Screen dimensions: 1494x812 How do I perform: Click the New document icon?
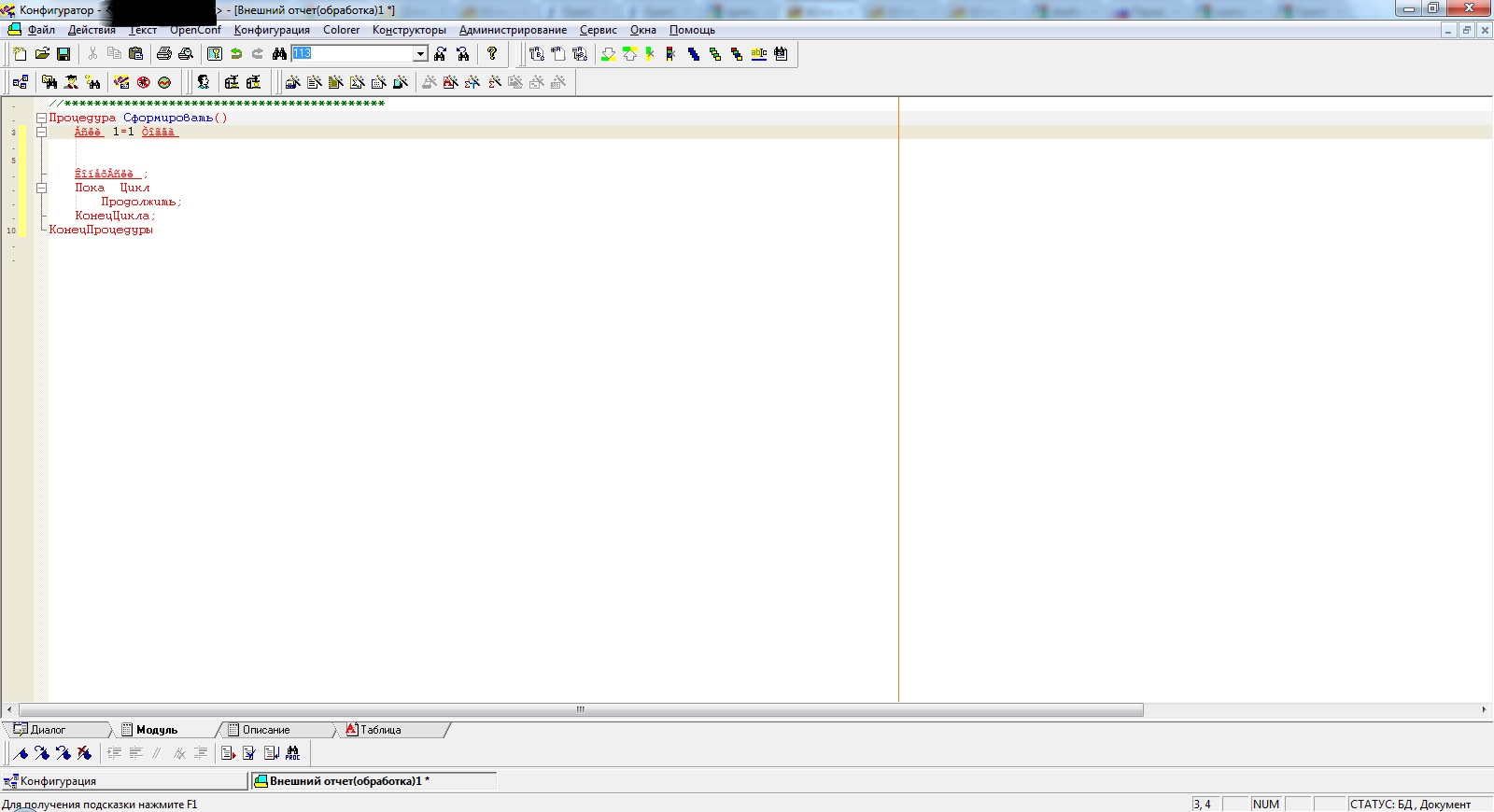pos(20,54)
